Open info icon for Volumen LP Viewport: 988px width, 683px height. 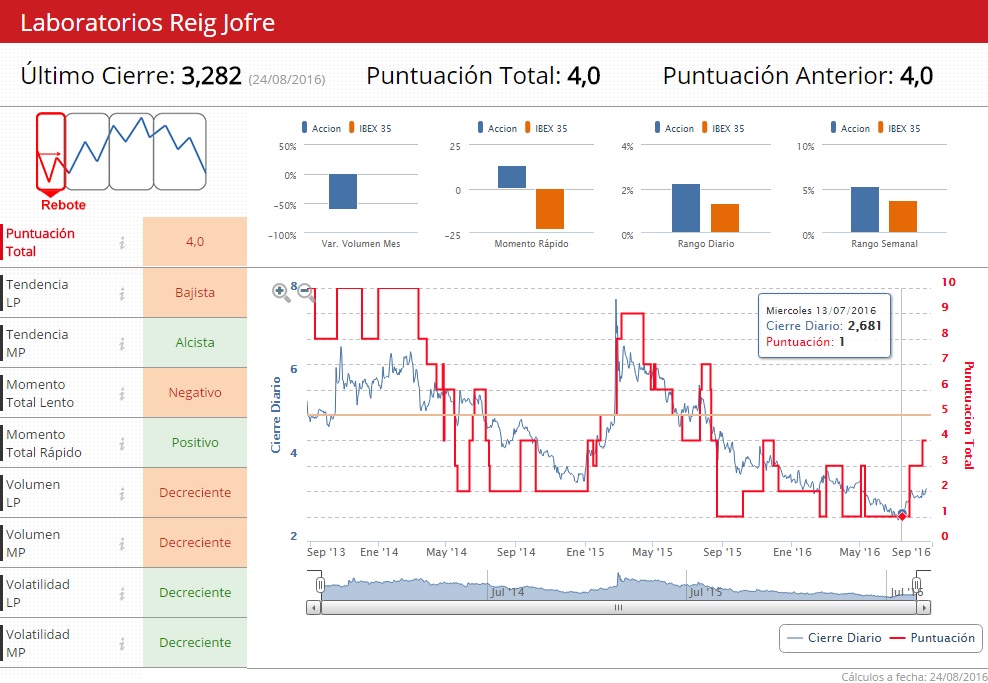(x=122, y=493)
